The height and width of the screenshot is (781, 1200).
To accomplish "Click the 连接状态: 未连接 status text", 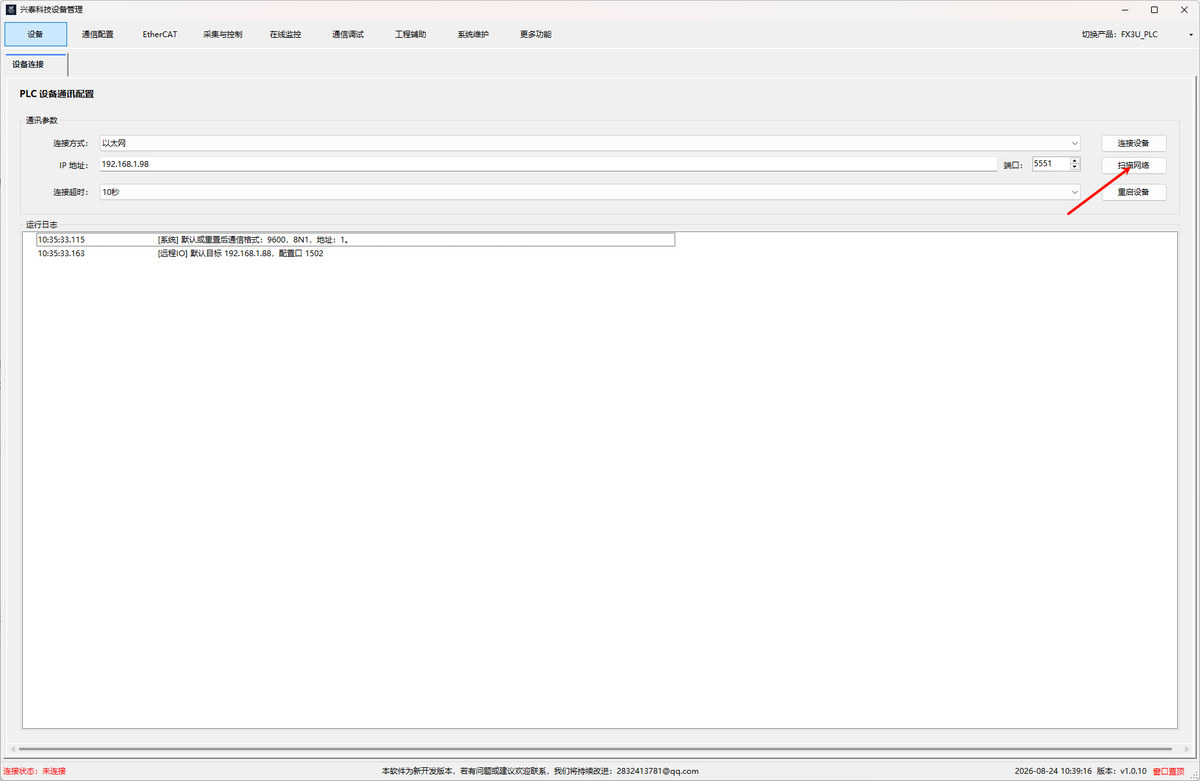I will click(x=34, y=771).
